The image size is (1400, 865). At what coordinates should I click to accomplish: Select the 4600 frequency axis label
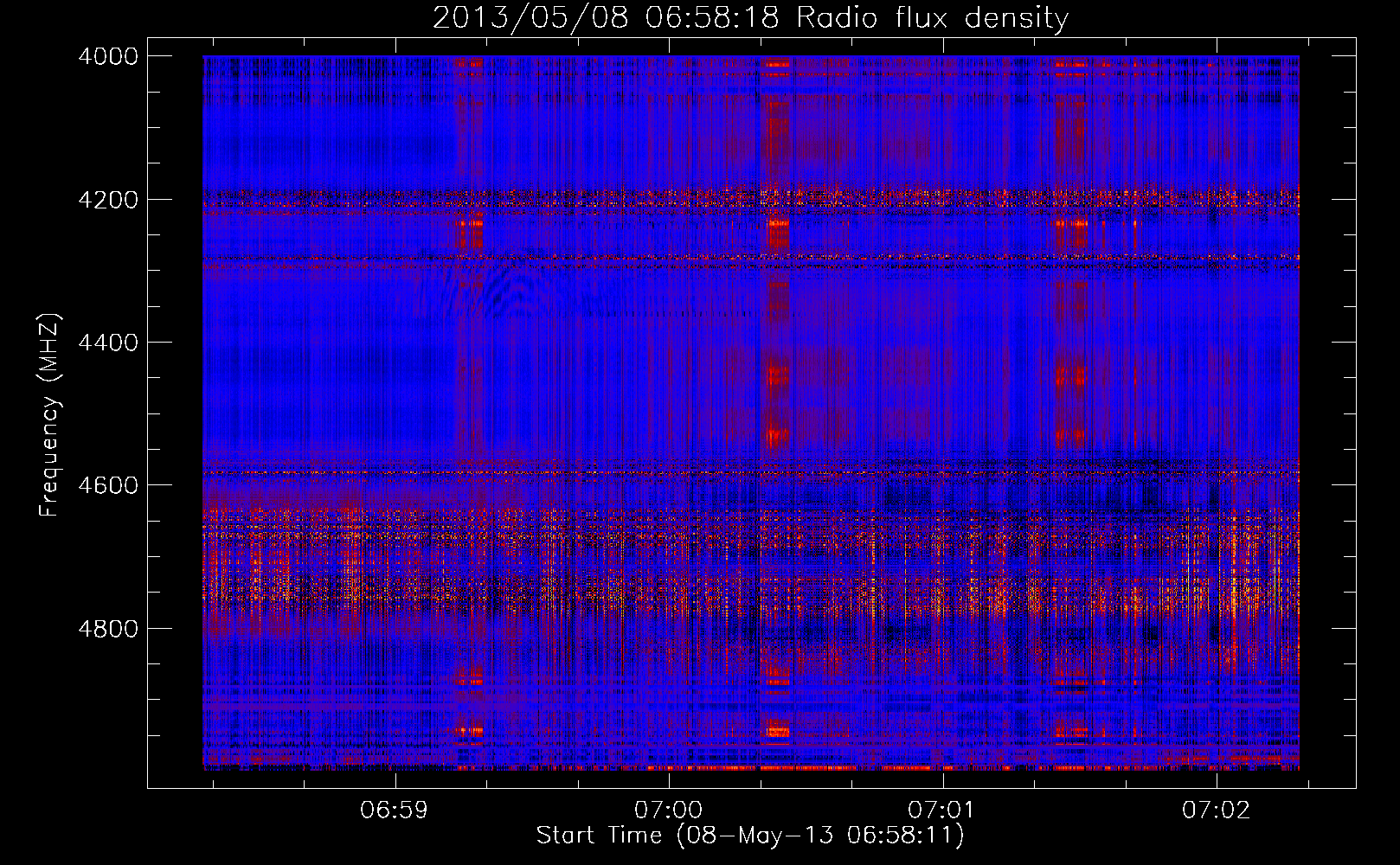108,485
